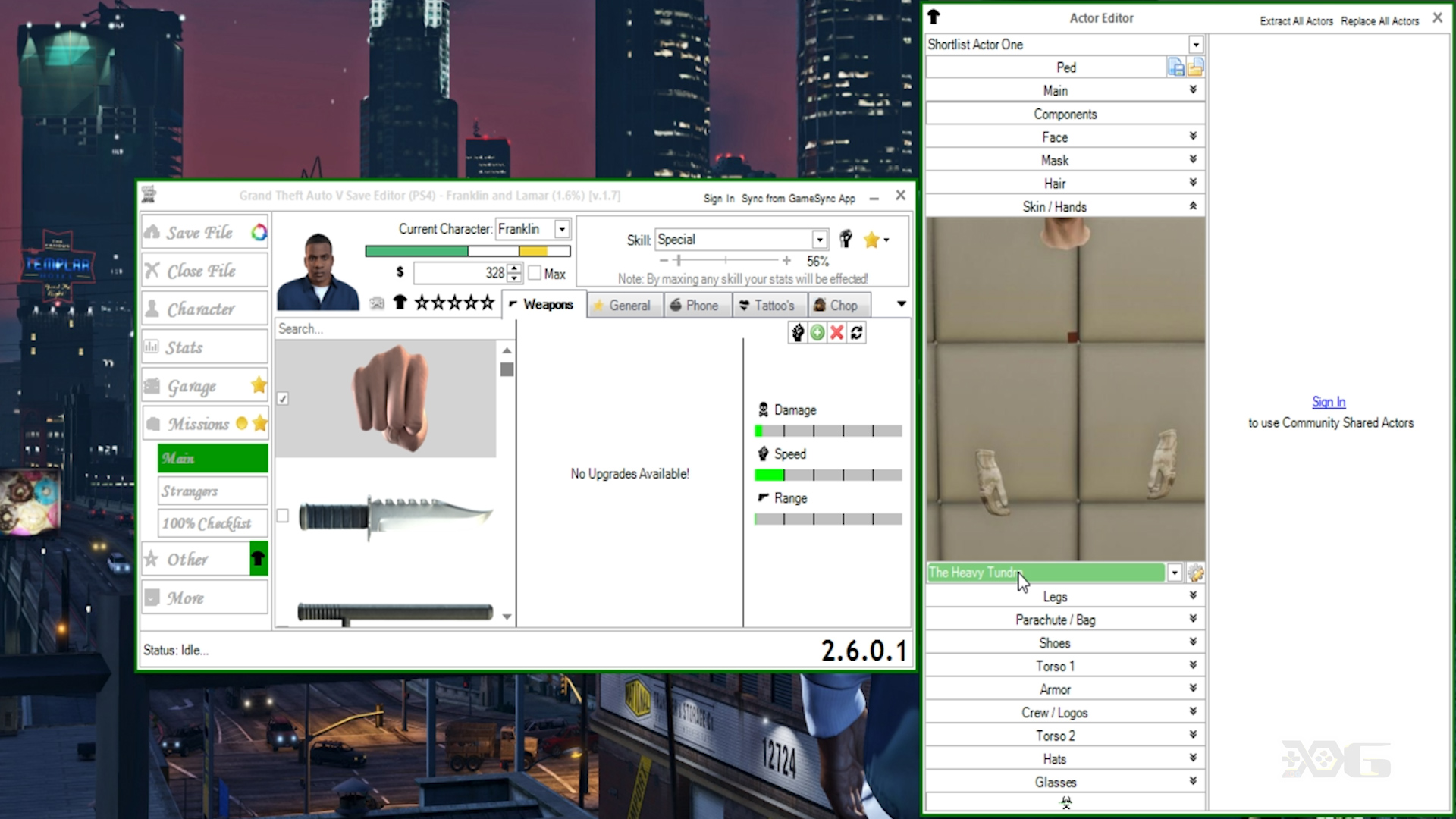This screenshot has width=1456, height=819.
Task: Open the Current Character dropdown
Action: tap(562, 229)
